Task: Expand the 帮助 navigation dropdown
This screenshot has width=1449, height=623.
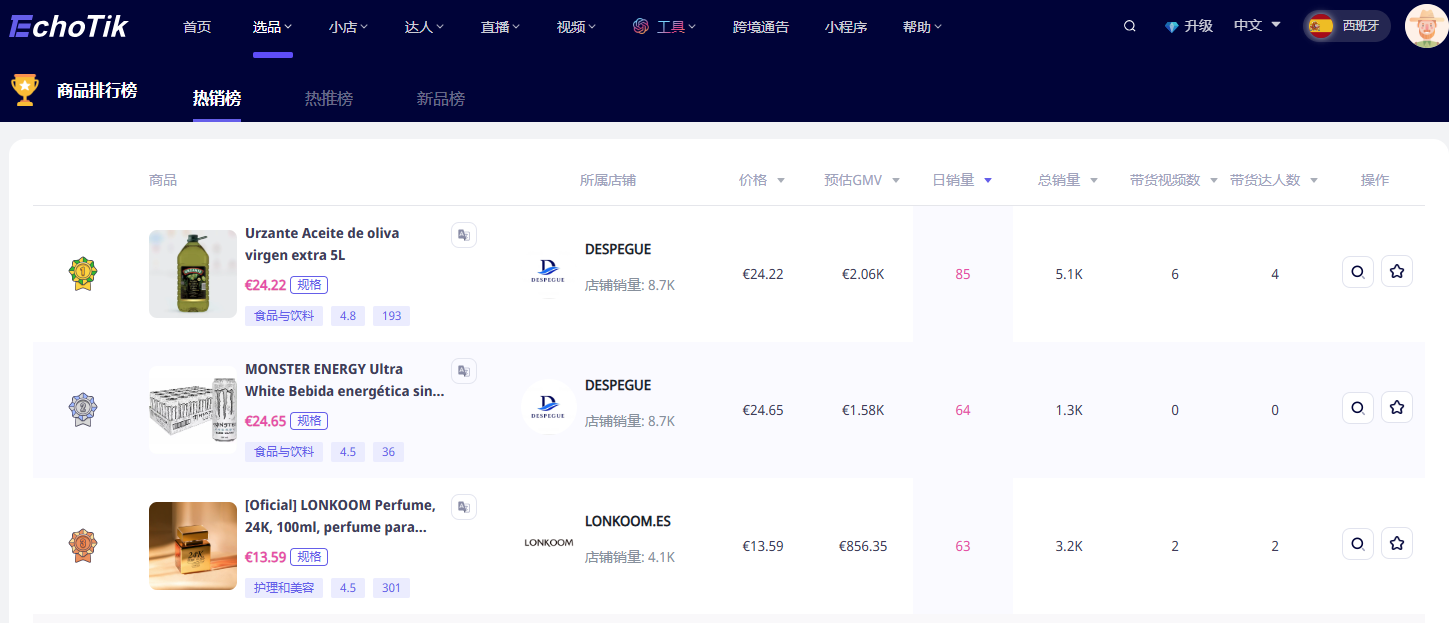Action: point(922,27)
